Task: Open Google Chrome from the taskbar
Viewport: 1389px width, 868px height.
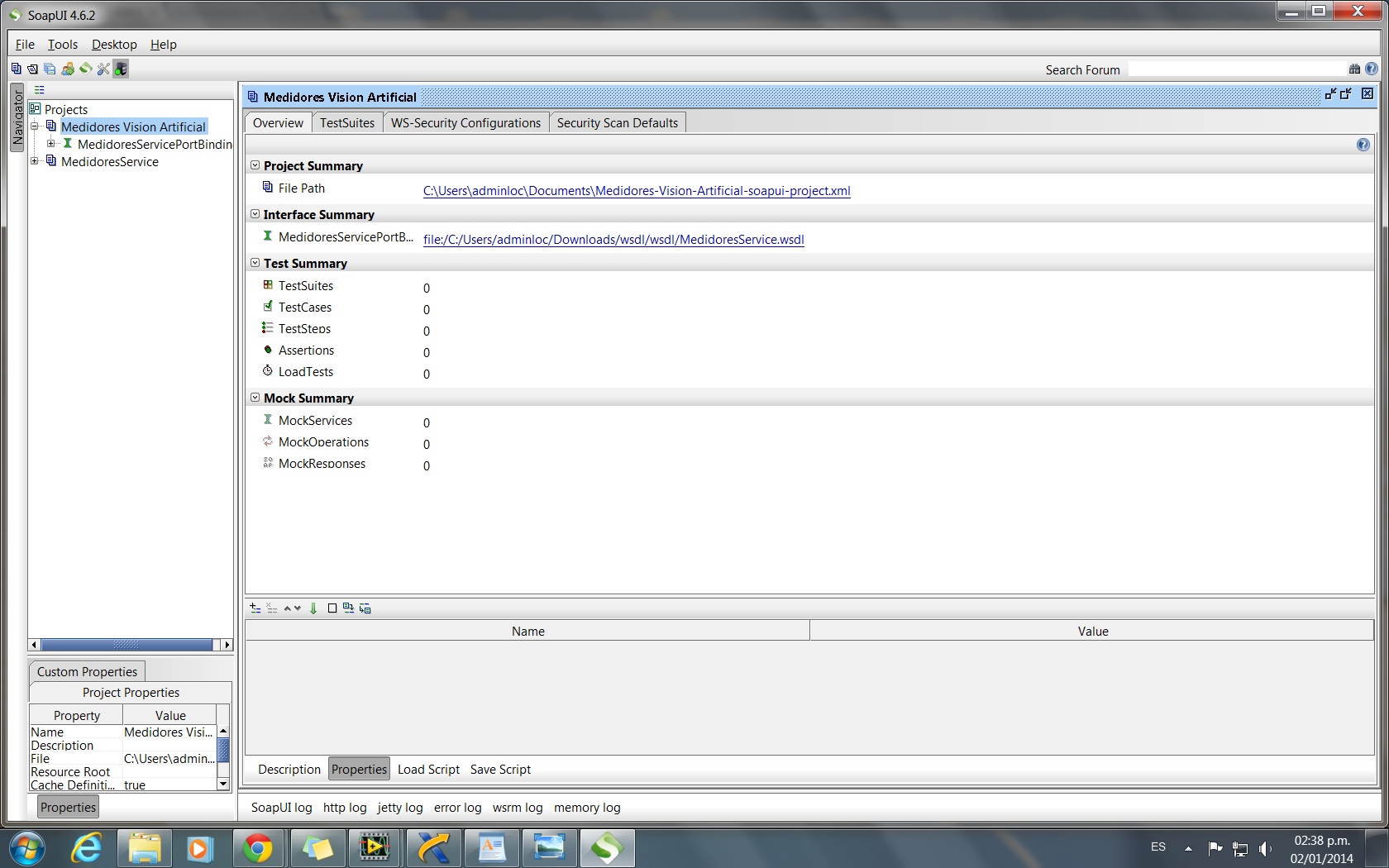Action: pos(258,848)
